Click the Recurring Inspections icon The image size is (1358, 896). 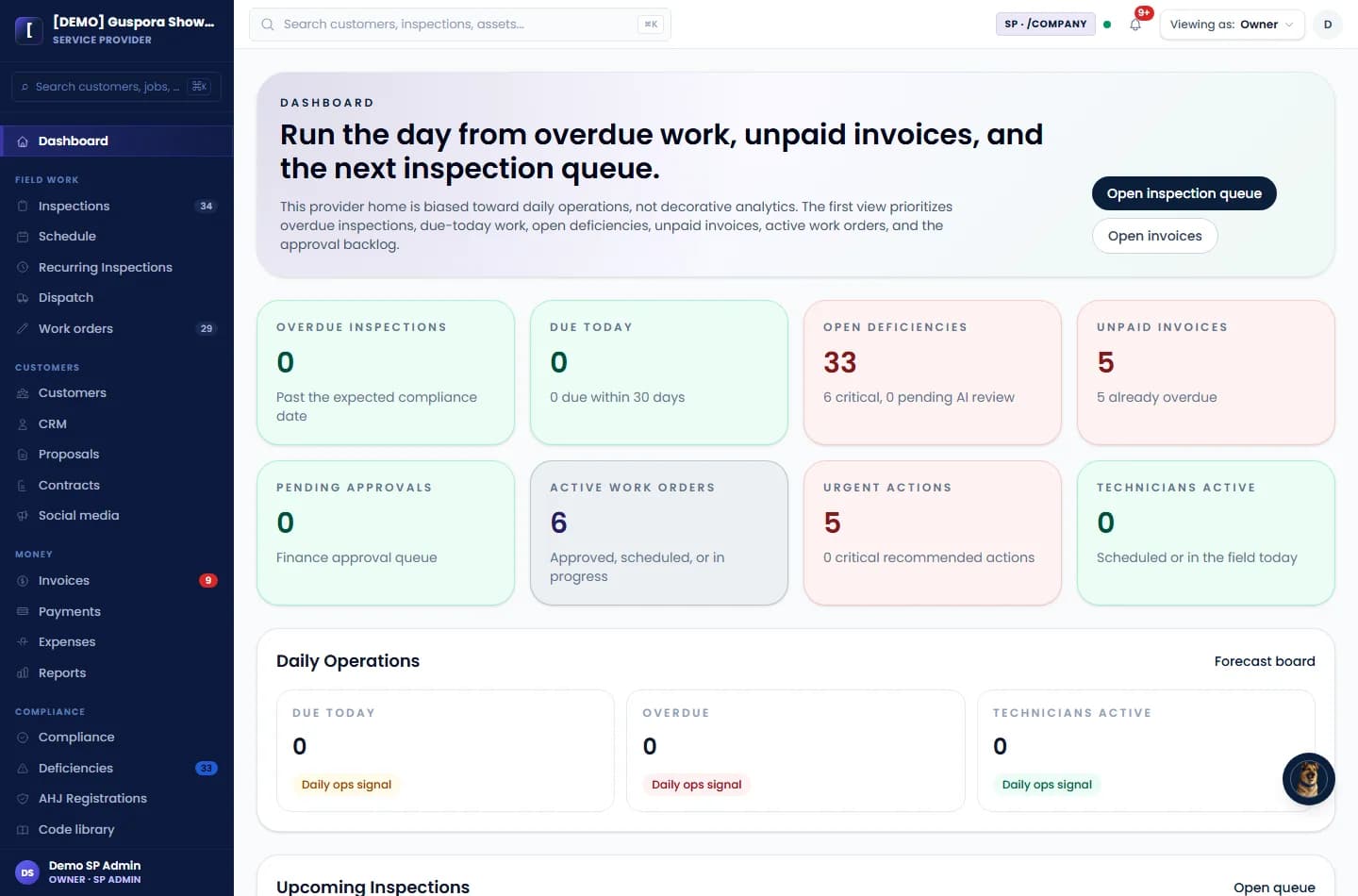pyautogui.click(x=23, y=268)
